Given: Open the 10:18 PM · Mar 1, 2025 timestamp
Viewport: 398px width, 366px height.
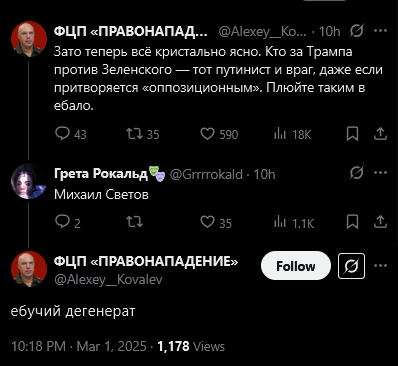Looking at the screenshot, I should (79, 346).
